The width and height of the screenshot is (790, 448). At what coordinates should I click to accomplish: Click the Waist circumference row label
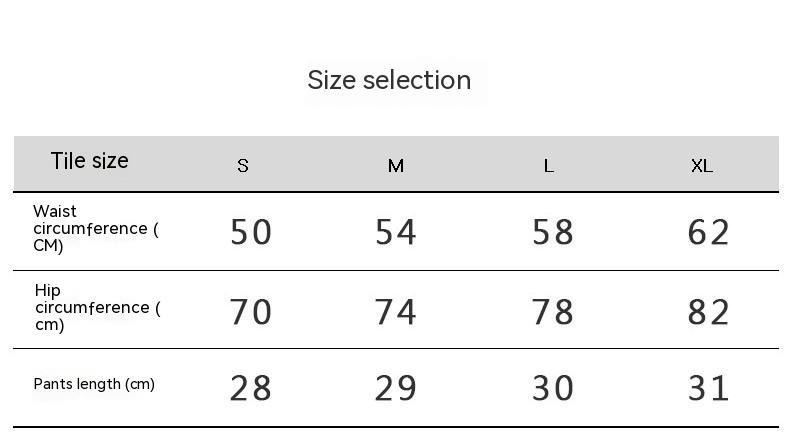coord(95,229)
